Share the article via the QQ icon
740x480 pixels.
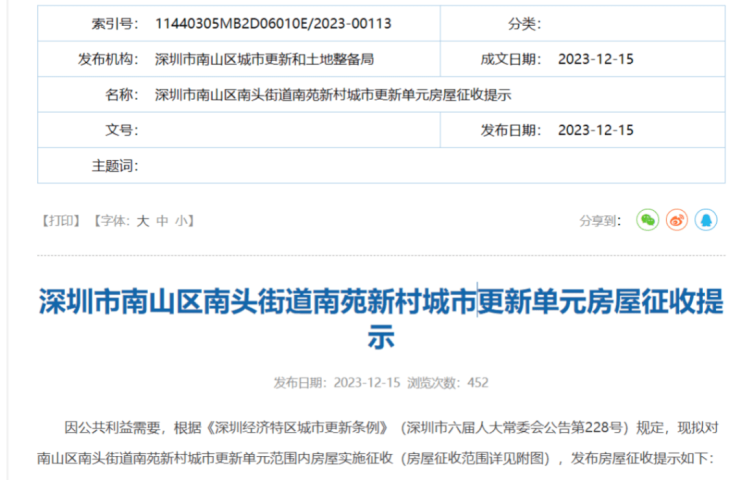707,220
